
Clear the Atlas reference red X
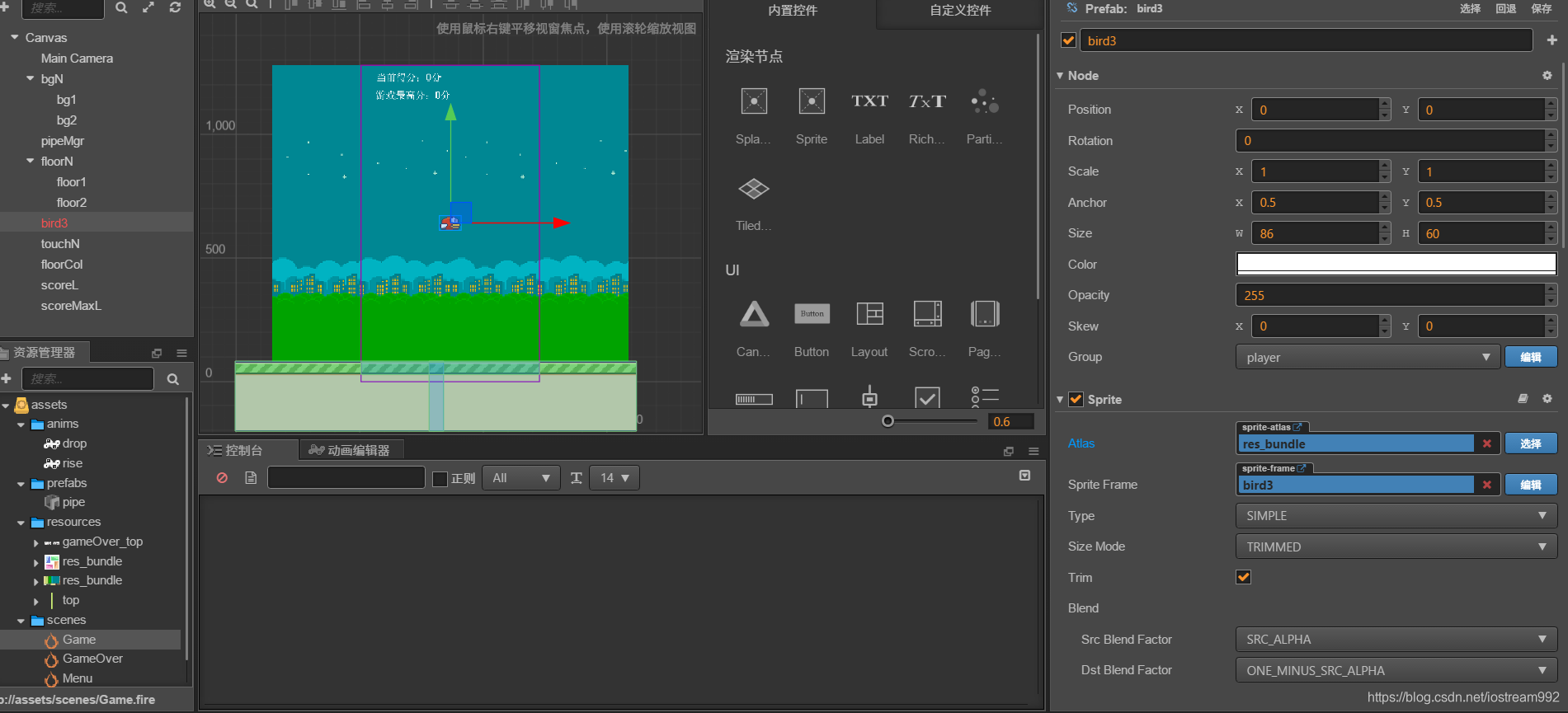pyautogui.click(x=1486, y=443)
